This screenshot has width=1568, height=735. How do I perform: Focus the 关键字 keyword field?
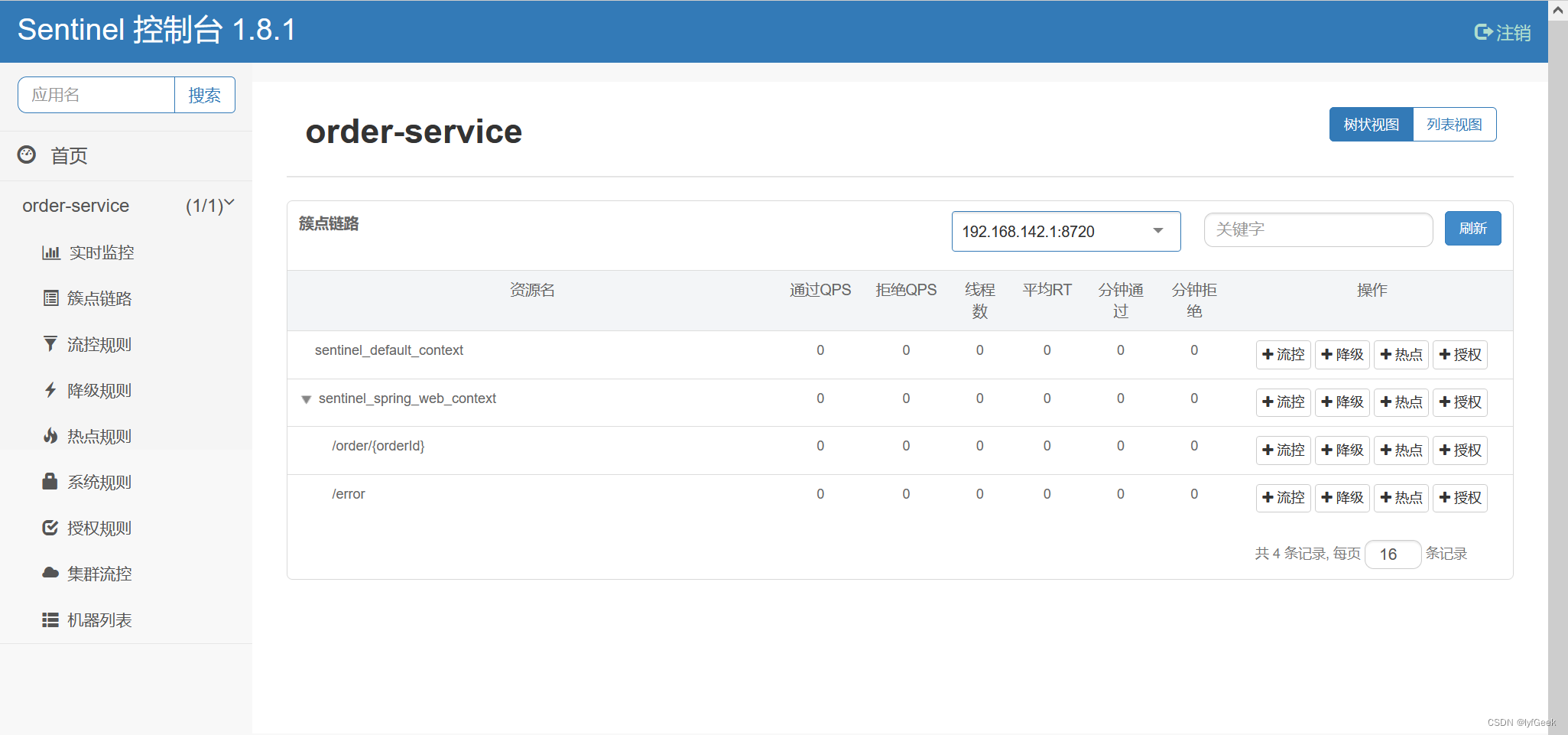tap(1318, 229)
